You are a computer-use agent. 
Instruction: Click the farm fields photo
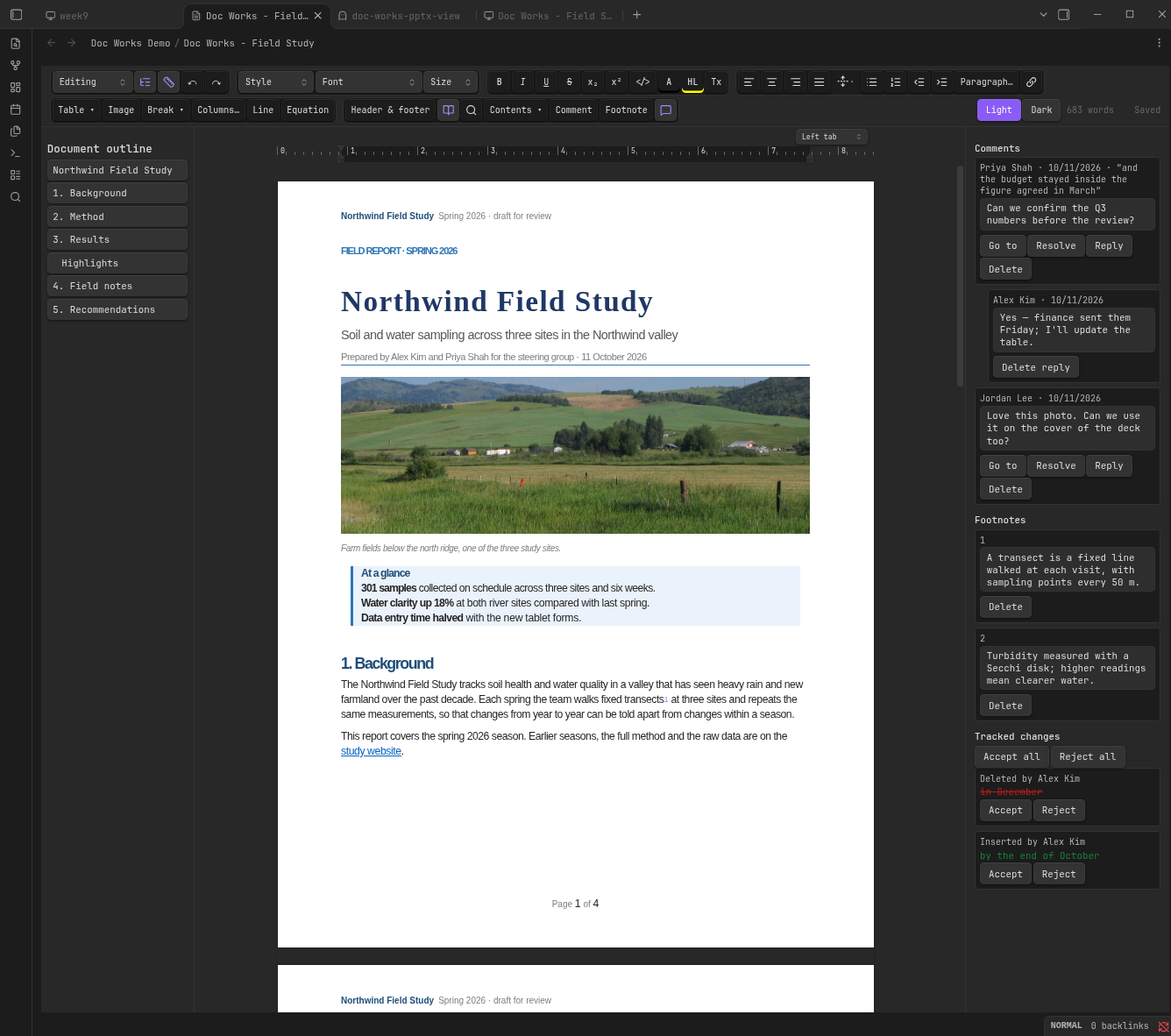(x=575, y=455)
